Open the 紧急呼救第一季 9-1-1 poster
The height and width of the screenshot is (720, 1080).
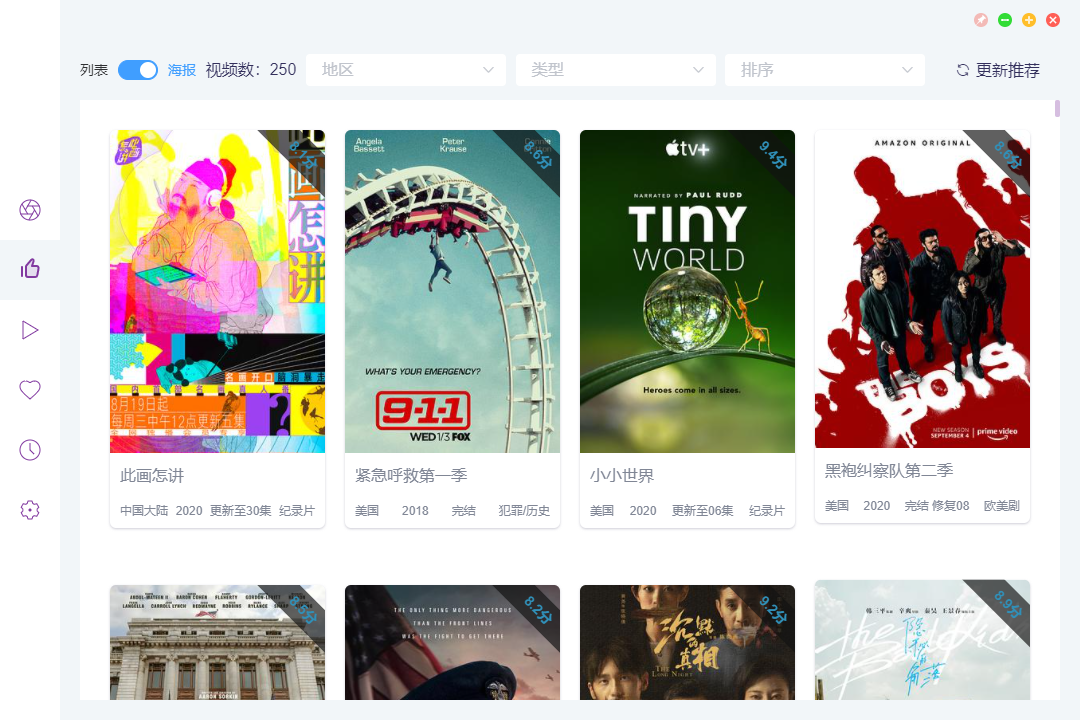[x=452, y=291]
